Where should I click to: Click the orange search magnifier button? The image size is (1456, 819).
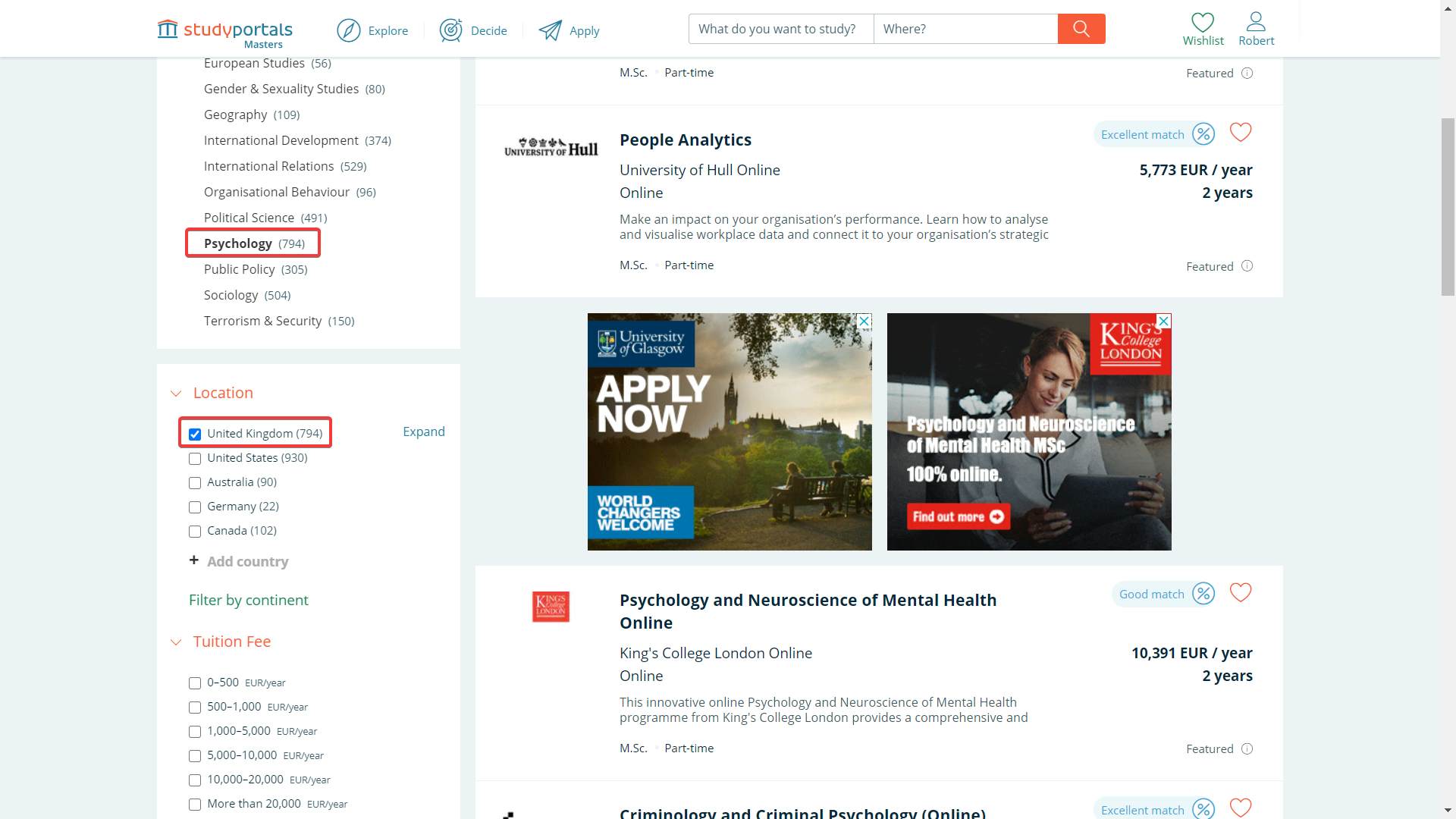tap(1081, 29)
